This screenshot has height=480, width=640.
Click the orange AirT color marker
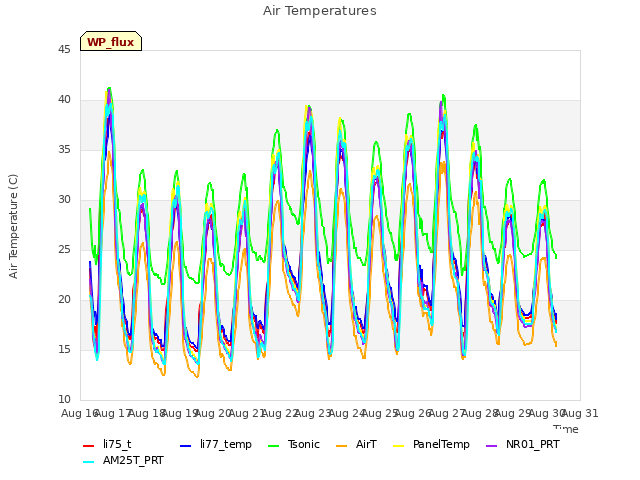point(341,446)
